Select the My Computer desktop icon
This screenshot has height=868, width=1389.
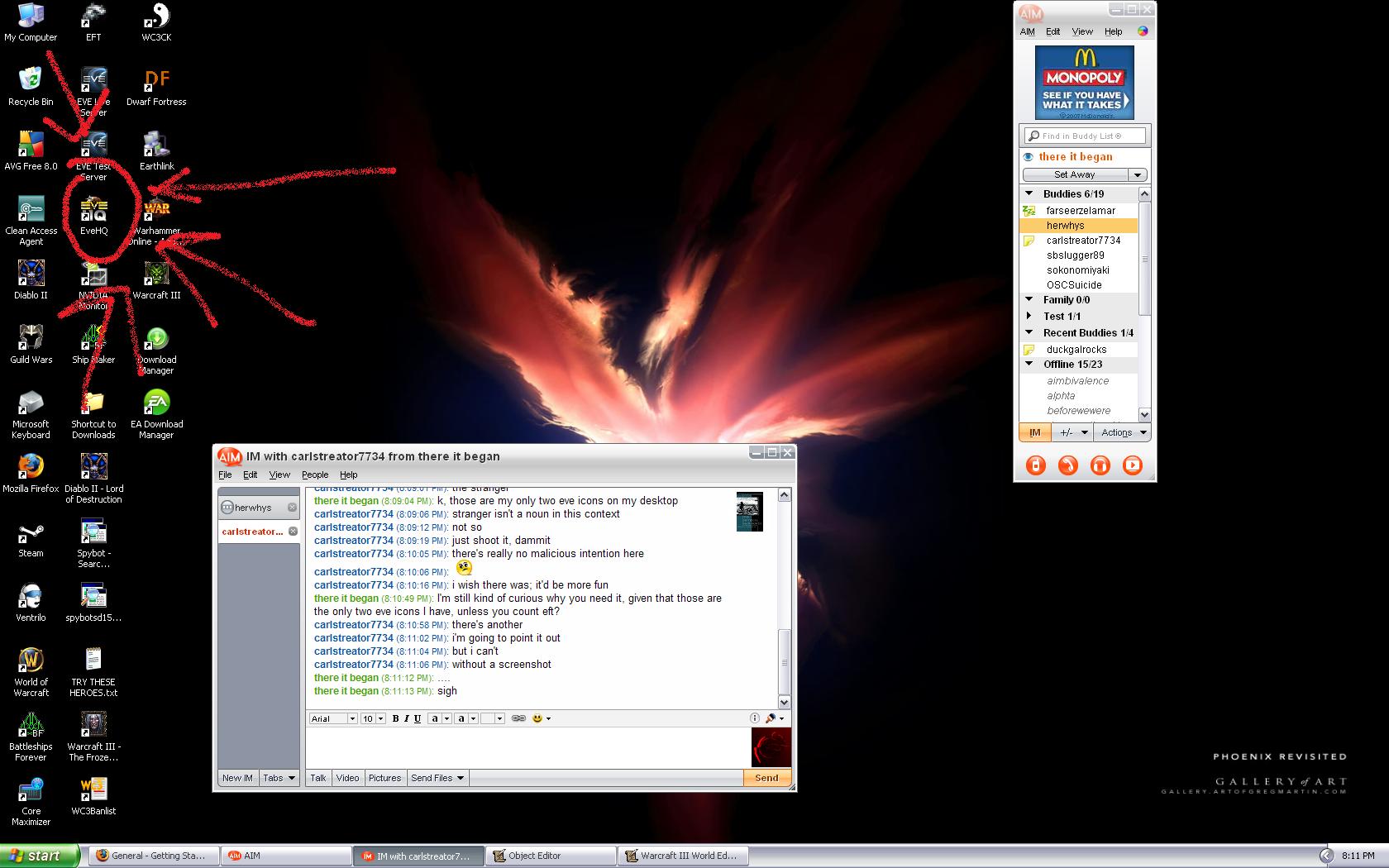[x=31, y=22]
